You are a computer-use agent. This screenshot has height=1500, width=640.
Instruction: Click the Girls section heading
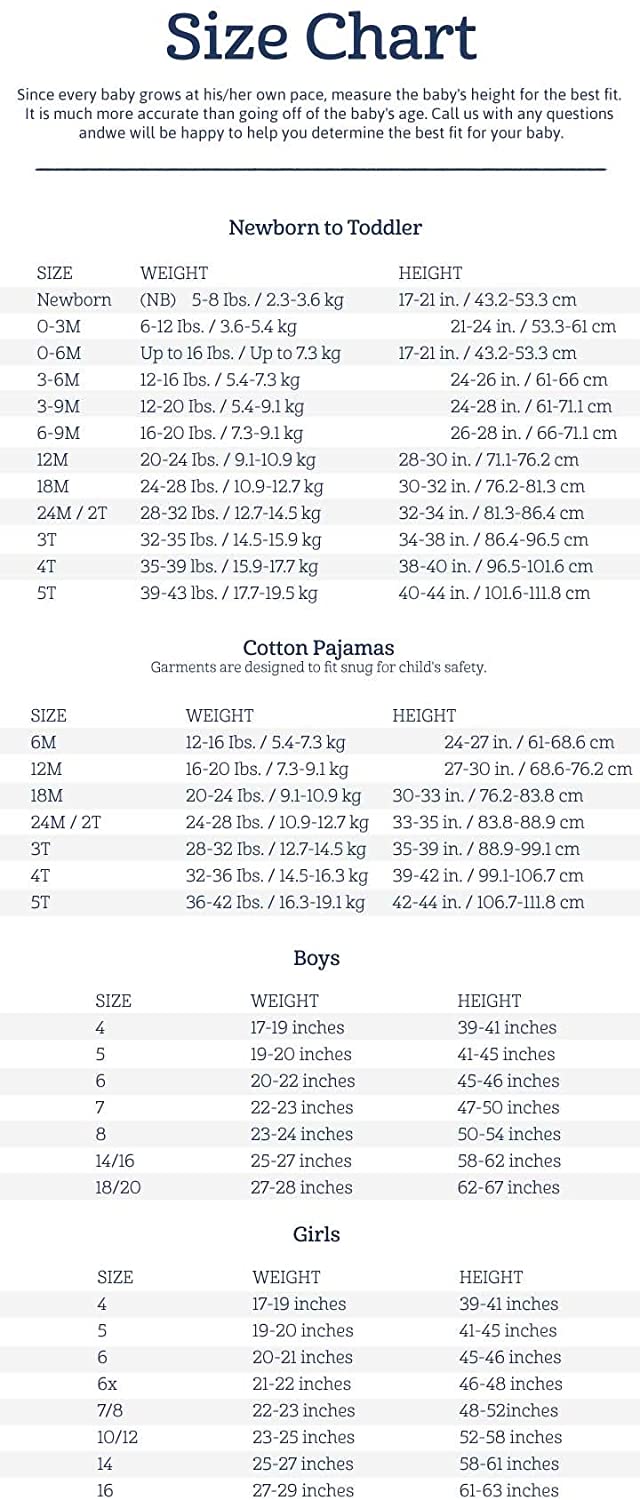[x=316, y=1234]
